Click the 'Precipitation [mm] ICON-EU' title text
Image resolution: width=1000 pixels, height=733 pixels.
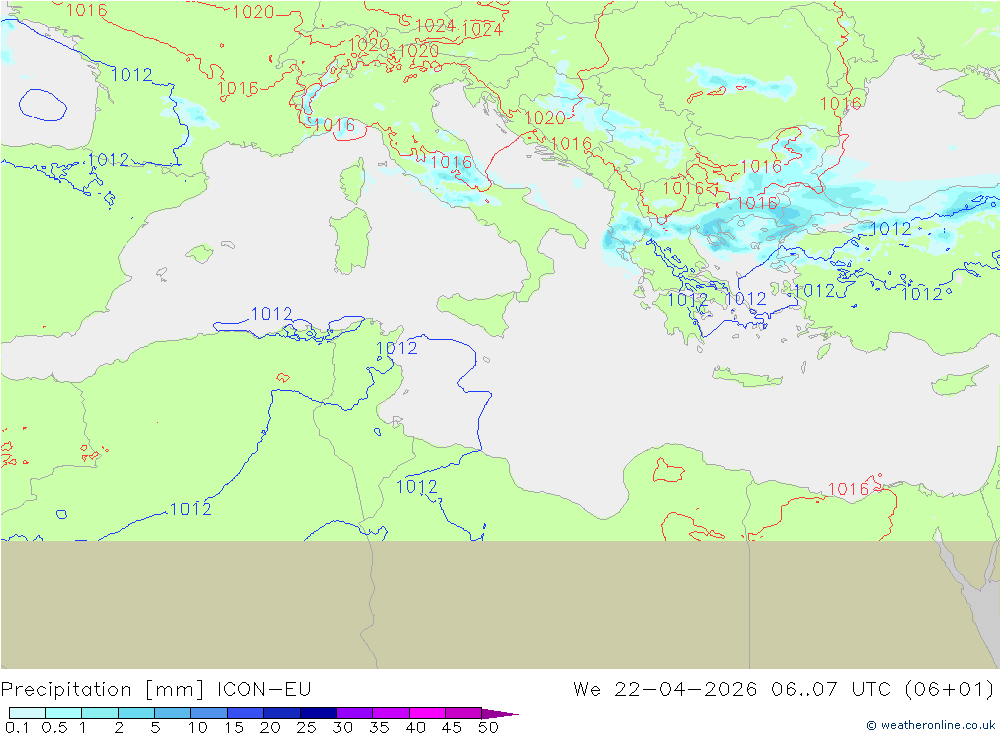pyautogui.click(x=156, y=690)
